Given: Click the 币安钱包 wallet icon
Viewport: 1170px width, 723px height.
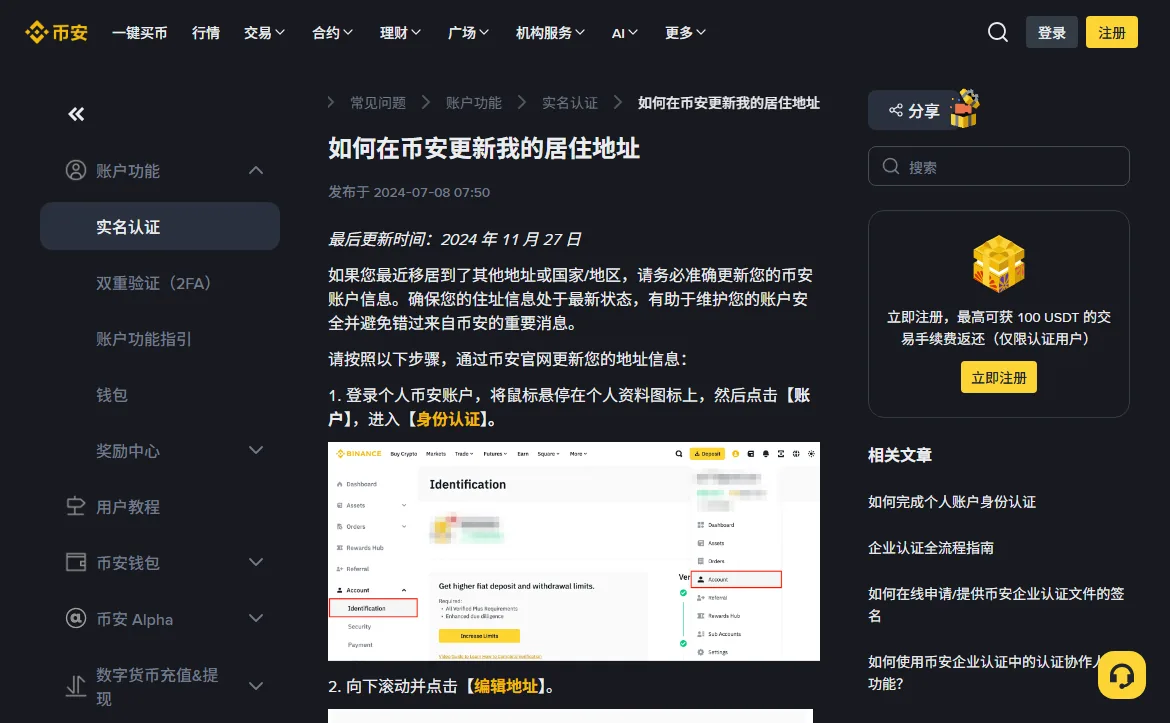Looking at the screenshot, I should click(x=76, y=563).
